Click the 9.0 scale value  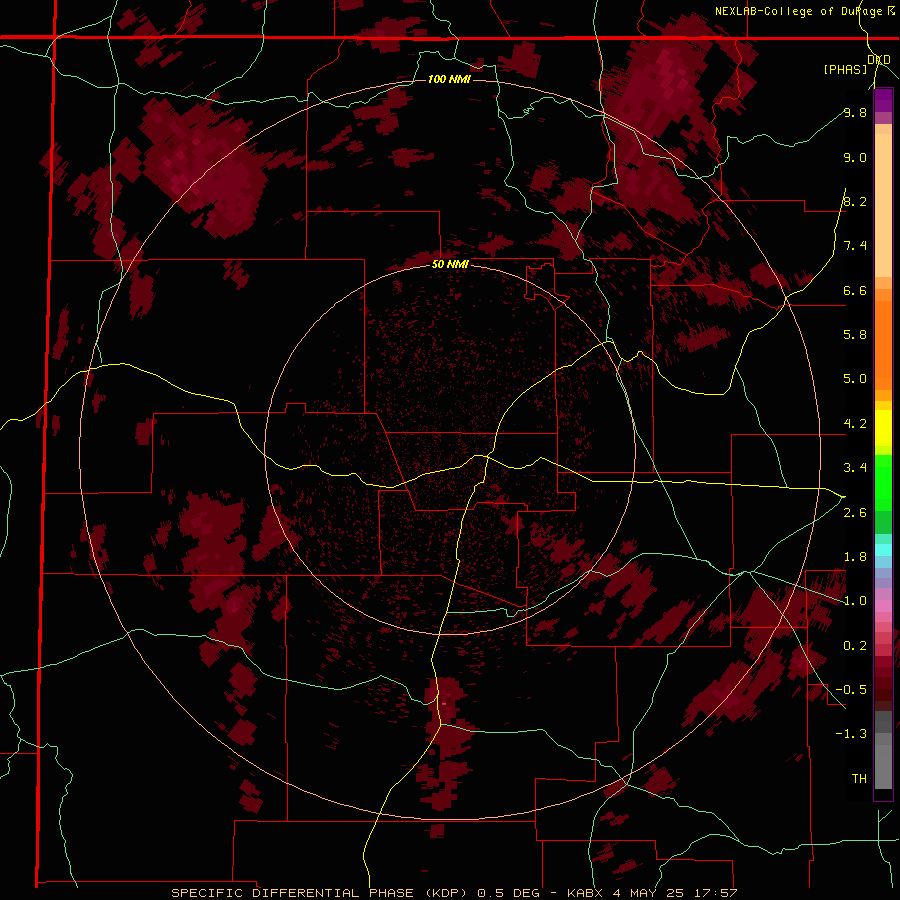click(x=855, y=157)
